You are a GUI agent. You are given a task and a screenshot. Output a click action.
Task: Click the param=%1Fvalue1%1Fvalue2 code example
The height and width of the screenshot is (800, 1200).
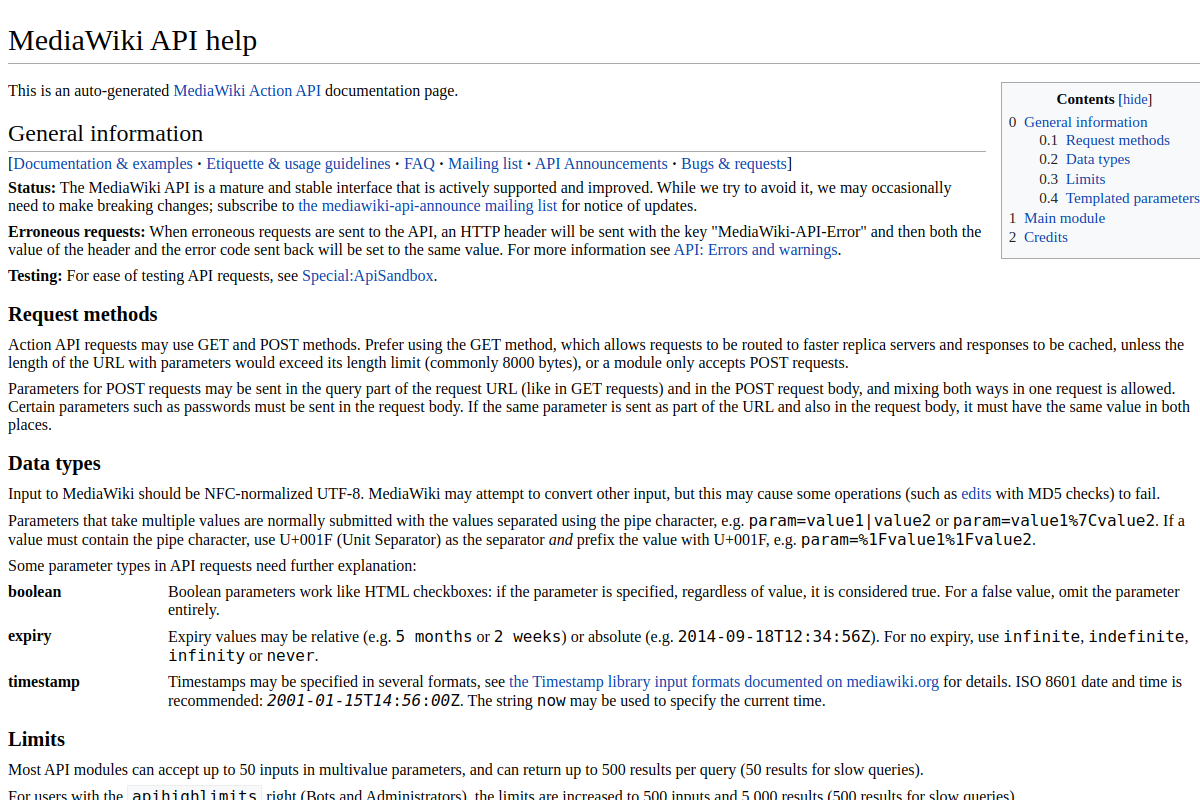point(917,539)
